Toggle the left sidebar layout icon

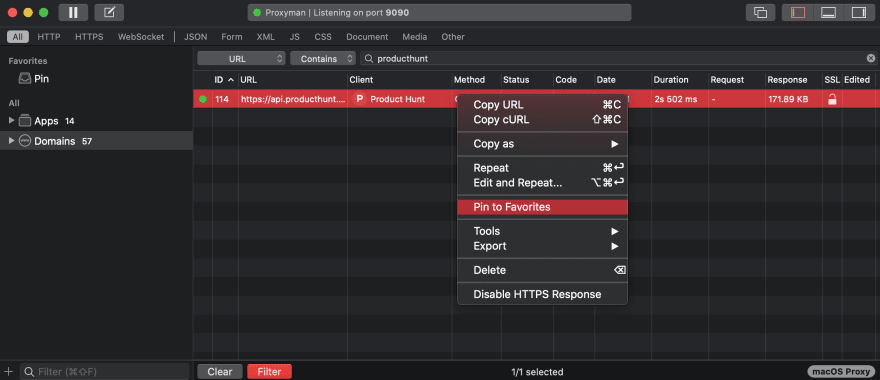tap(798, 12)
